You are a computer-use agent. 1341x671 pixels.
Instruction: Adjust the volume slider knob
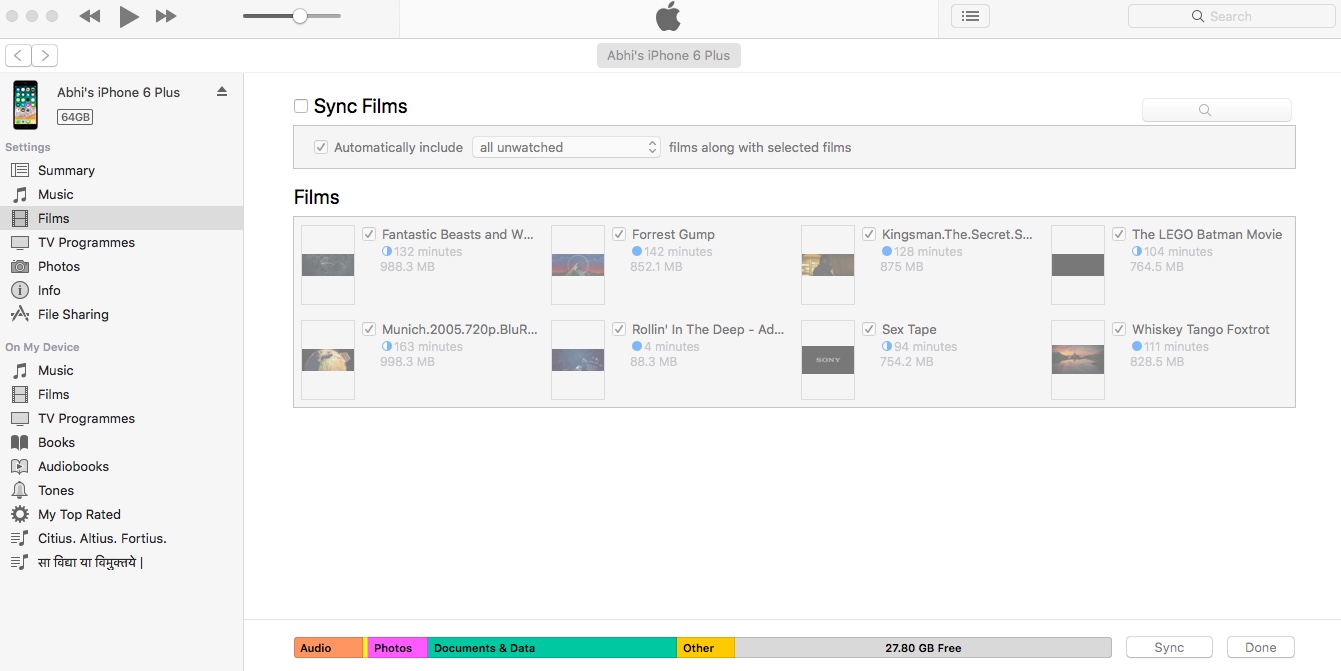coord(299,16)
